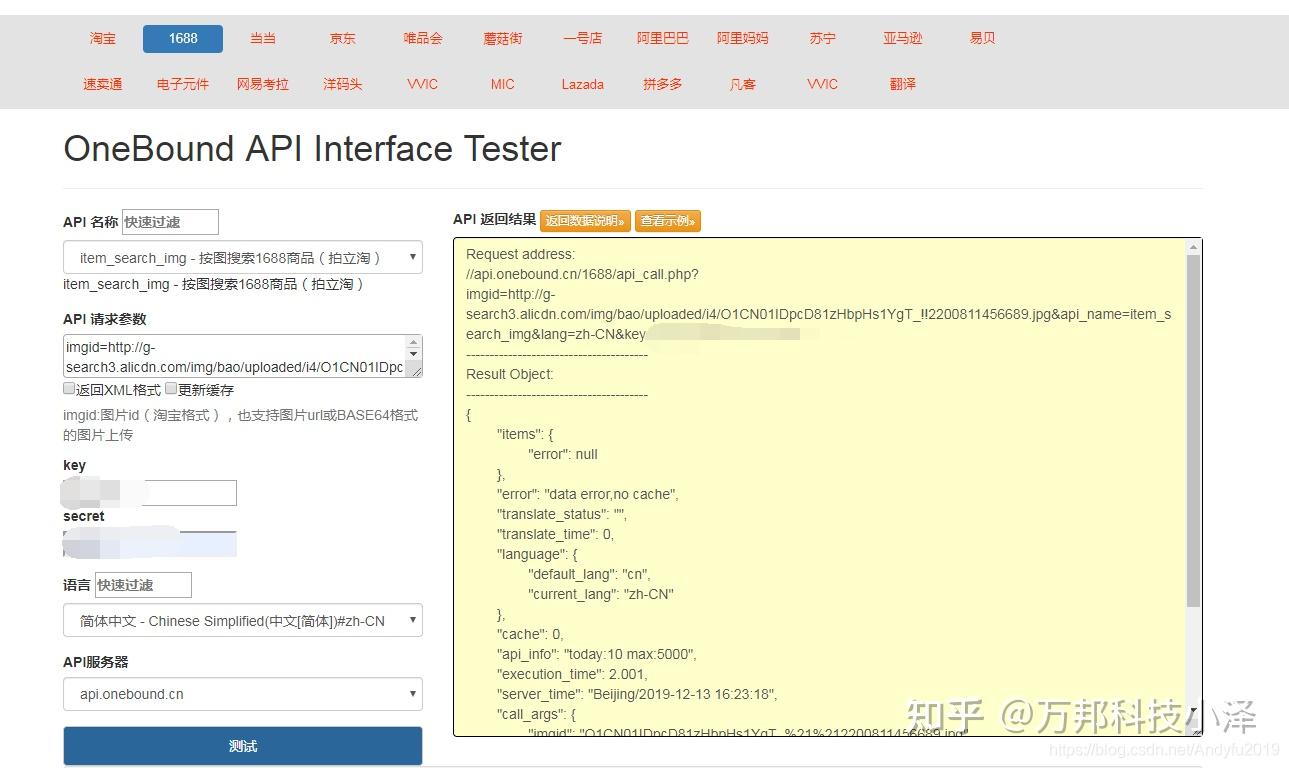Select the 京东 tab

pyautogui.click(x=341, y=38)
